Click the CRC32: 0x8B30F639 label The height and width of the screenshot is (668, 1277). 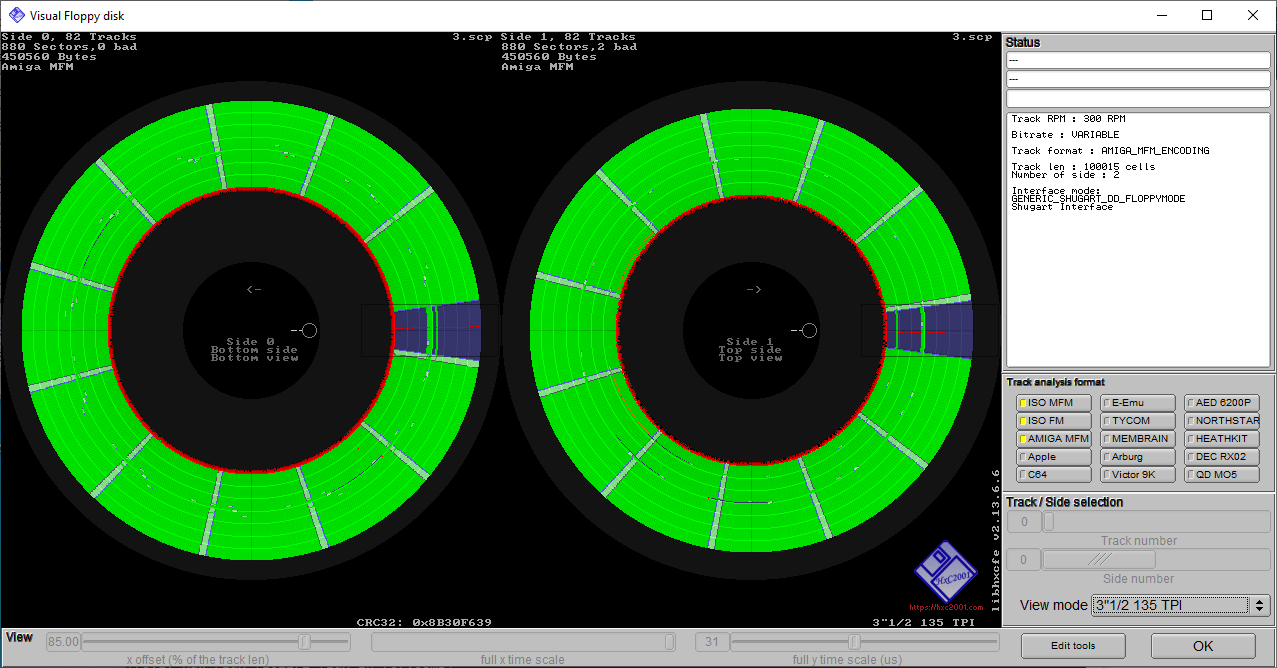pyautogui.click(x=424, y=622)
